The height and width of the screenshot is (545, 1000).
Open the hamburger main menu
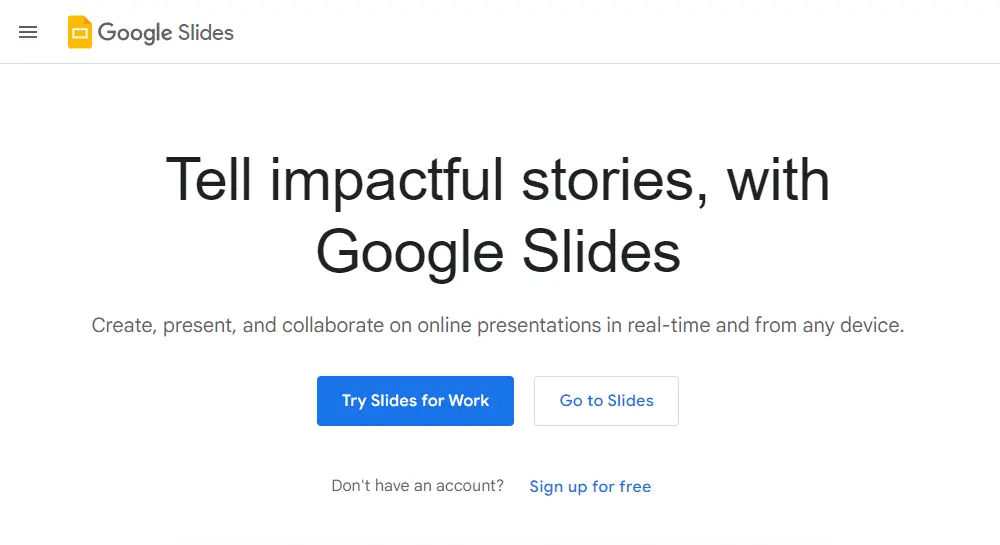[x=28, y=32]
